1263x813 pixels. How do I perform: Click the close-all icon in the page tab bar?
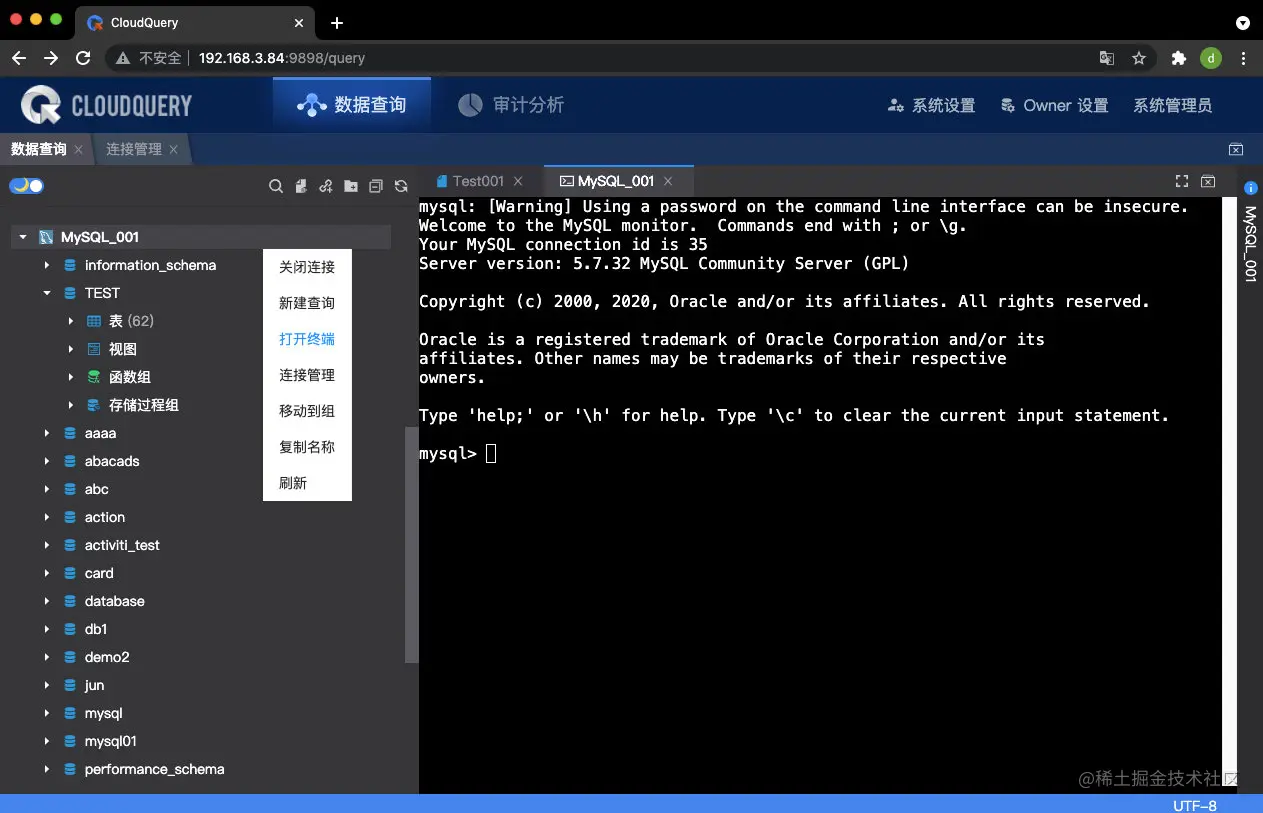coord(1236,149)
